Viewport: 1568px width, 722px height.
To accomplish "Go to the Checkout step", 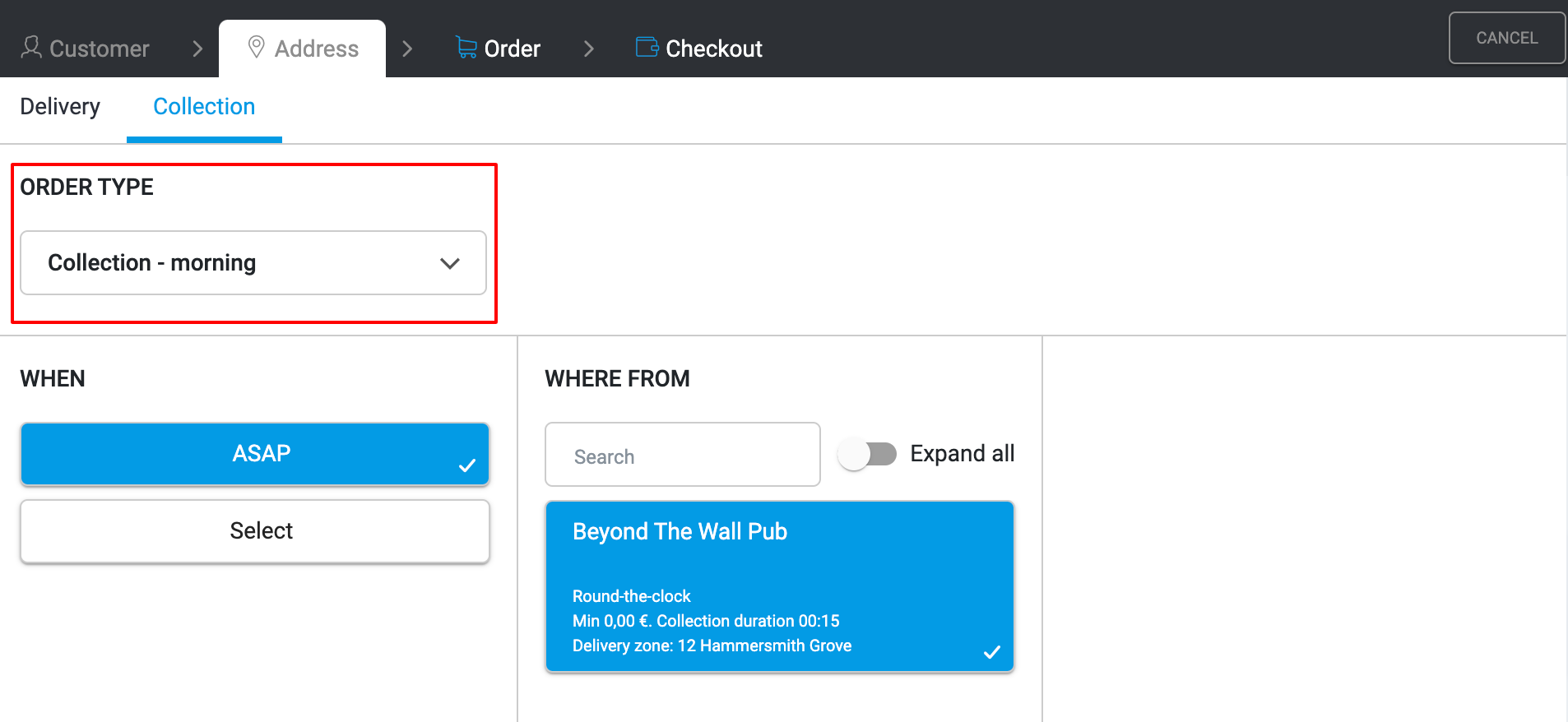I will pos(713,49).
